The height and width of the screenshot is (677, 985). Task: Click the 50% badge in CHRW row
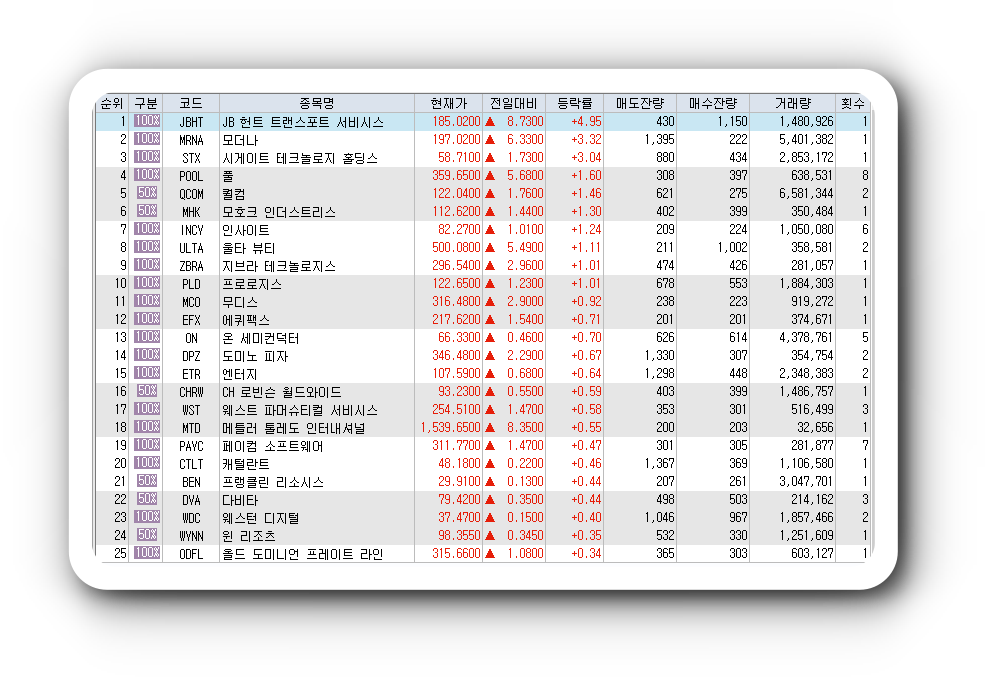tap(147, 391)
